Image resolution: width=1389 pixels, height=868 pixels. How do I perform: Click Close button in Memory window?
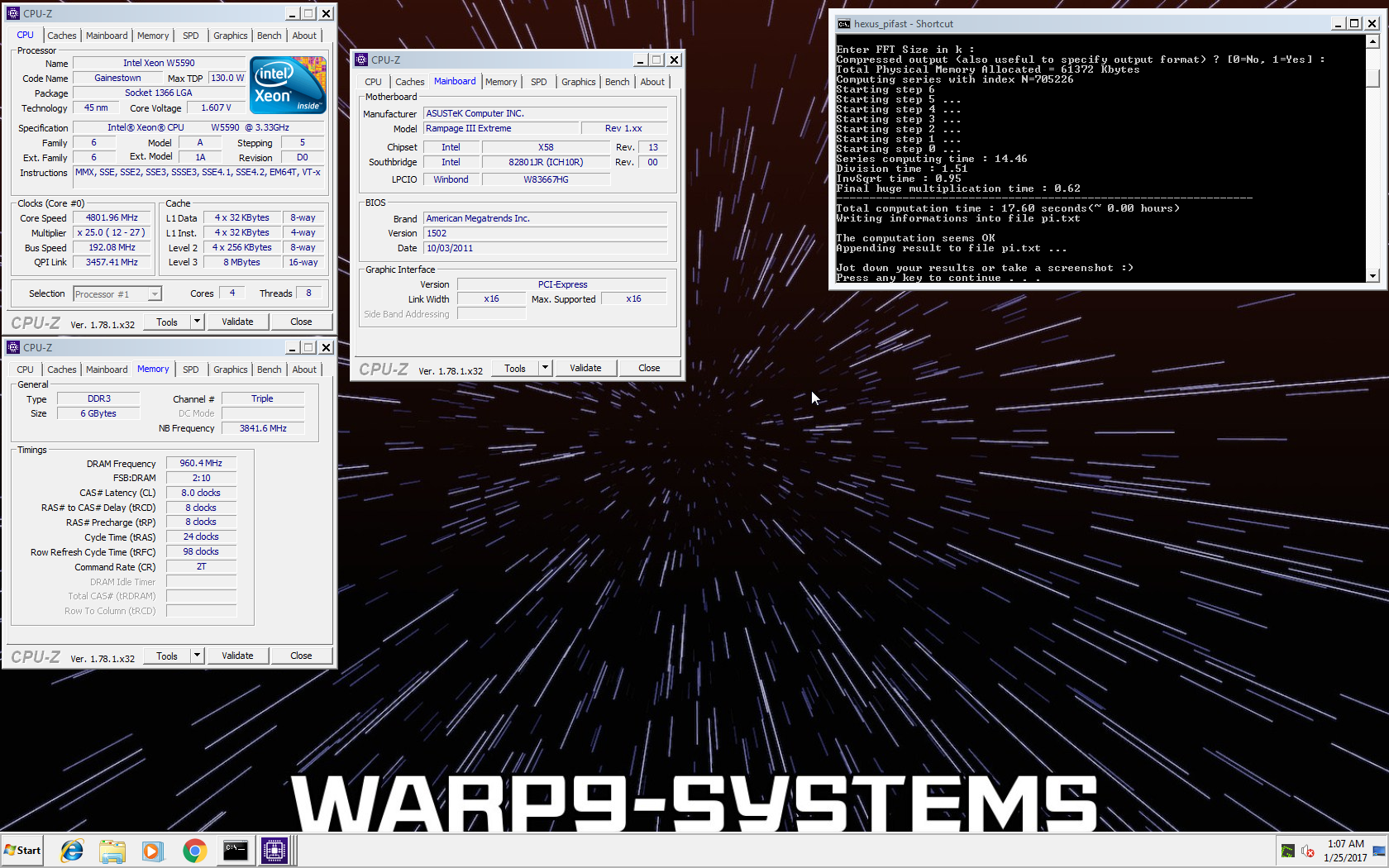pyautogui.click(x=301, y=656)
